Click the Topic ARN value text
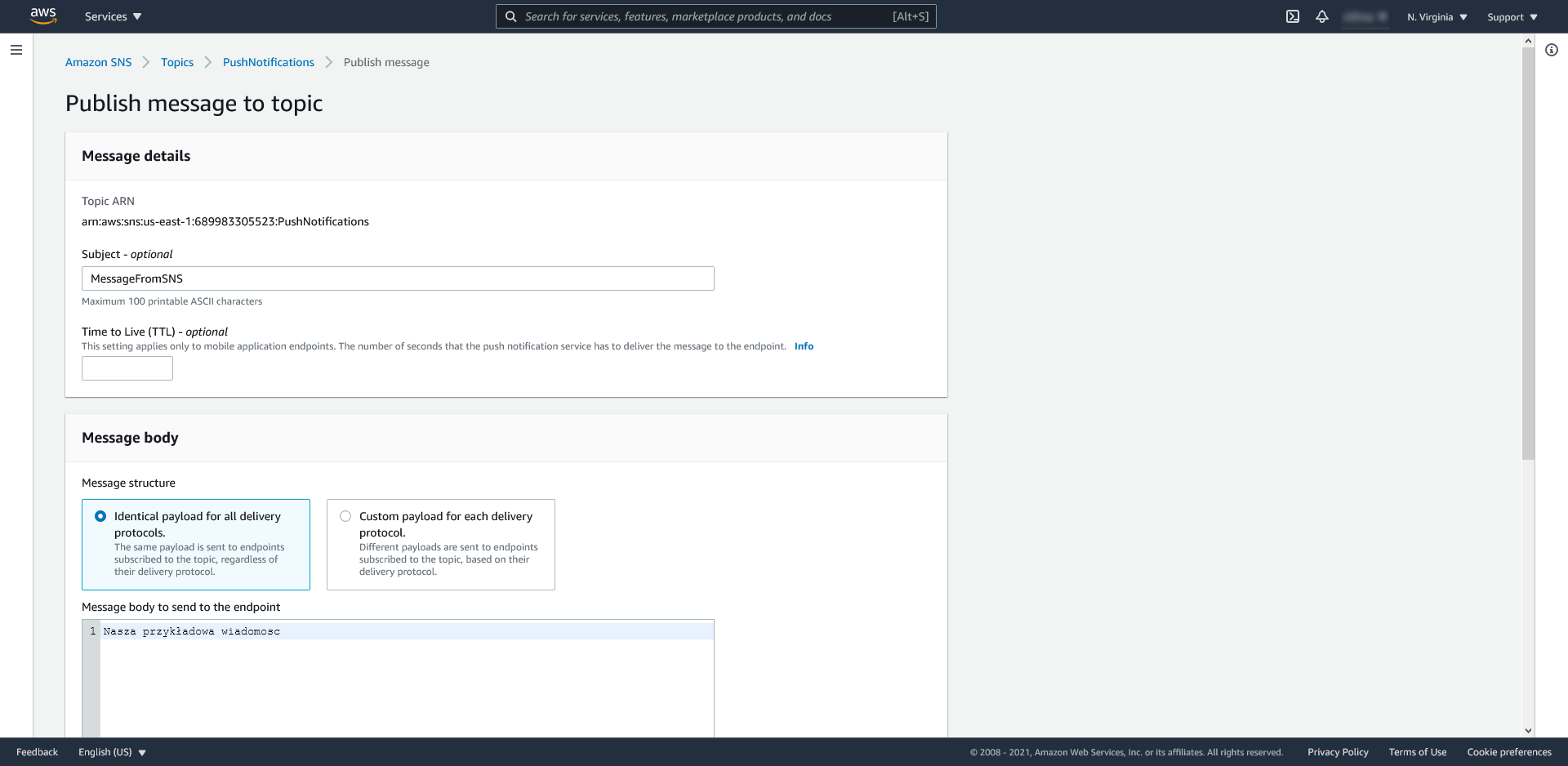 (x=225, y=221)
